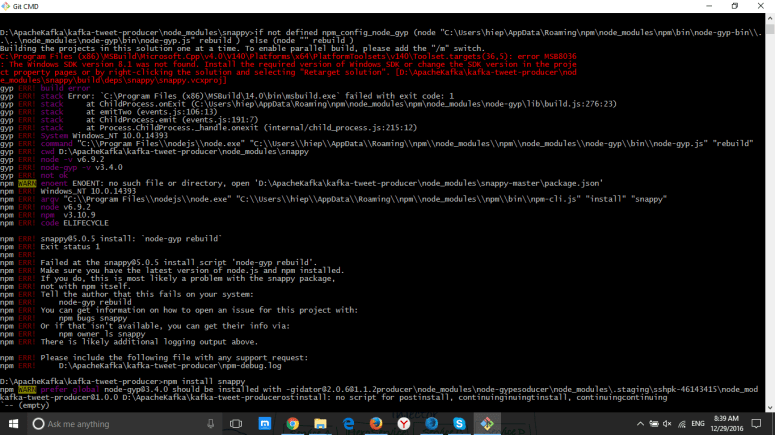Click Git CMD title bar icon menu

7,6
